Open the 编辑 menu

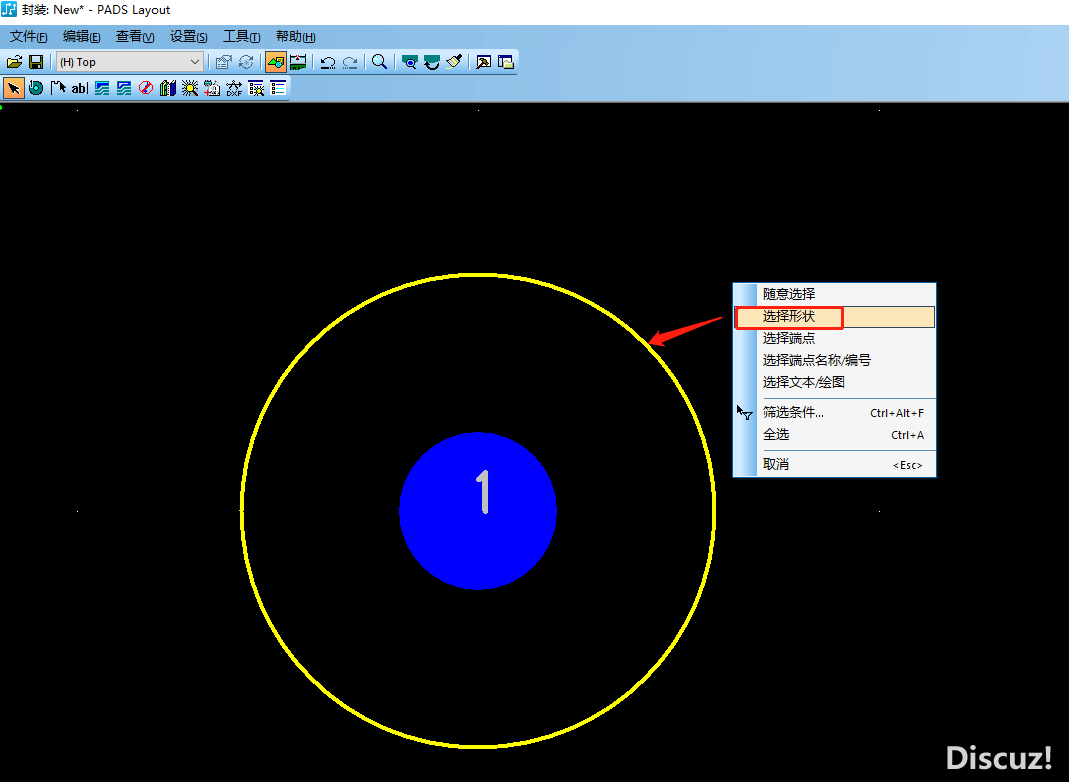coord(81,37)
